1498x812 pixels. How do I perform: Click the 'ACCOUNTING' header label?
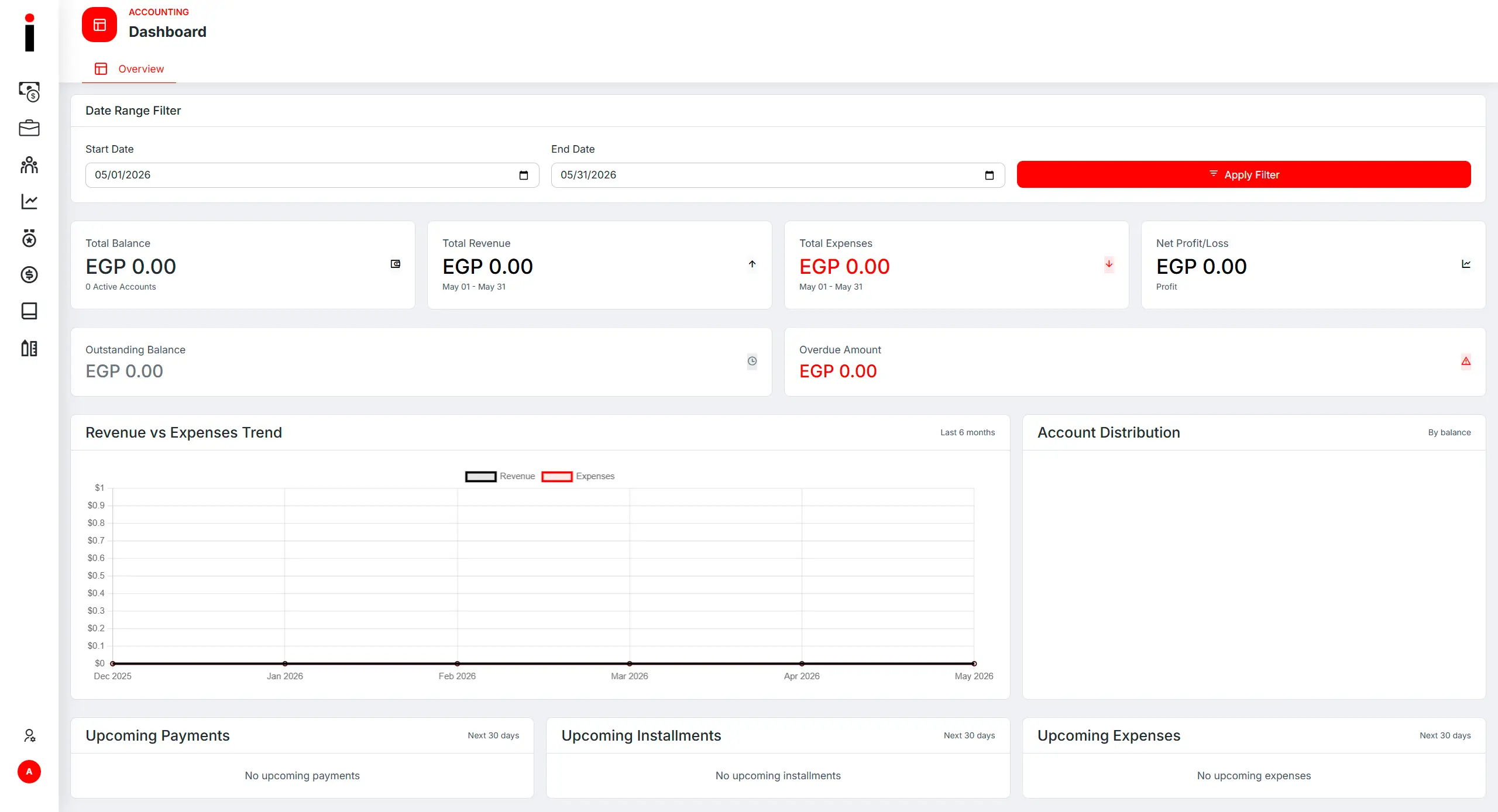pos(159,12)
